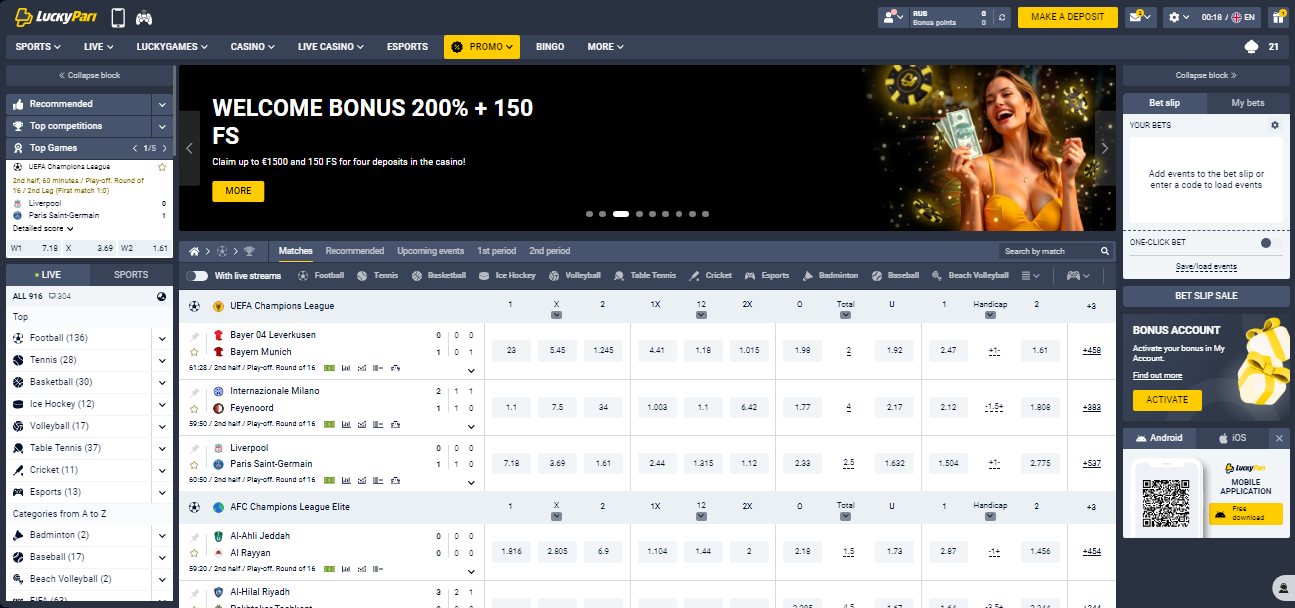Filter matches by Ice Hockey

click(508, 275)
